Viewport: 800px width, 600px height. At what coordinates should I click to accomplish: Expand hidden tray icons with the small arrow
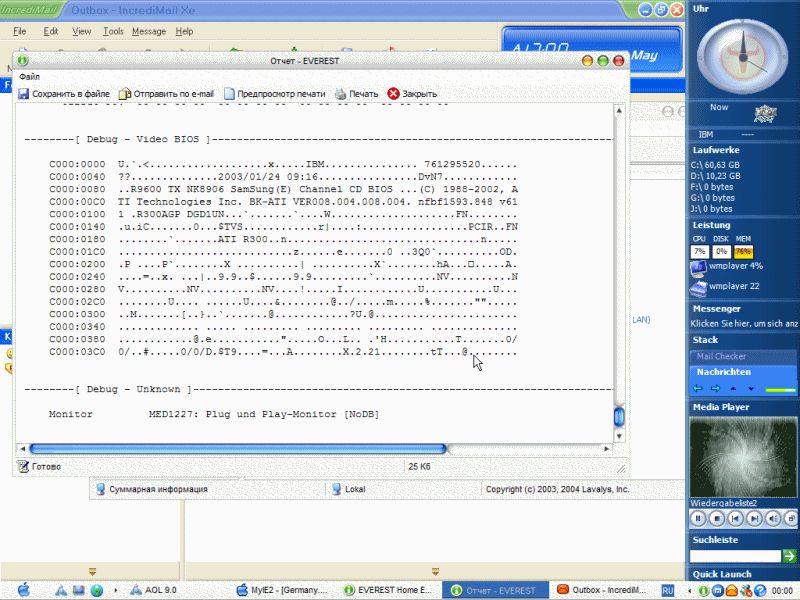pos(690,591)
